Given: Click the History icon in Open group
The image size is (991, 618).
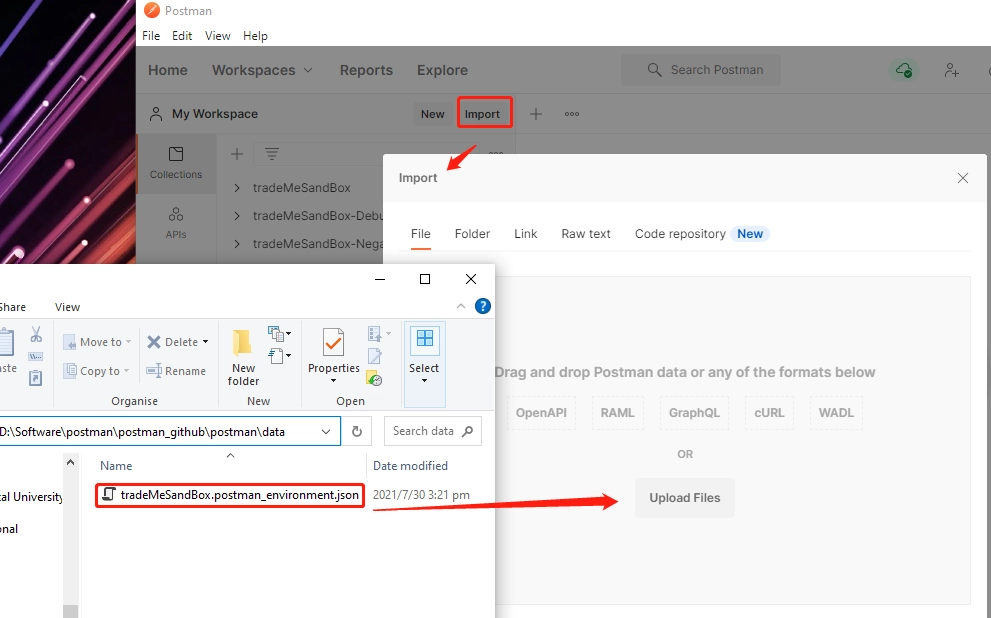Looking at the screenshot, I should (x=374, y=379).
